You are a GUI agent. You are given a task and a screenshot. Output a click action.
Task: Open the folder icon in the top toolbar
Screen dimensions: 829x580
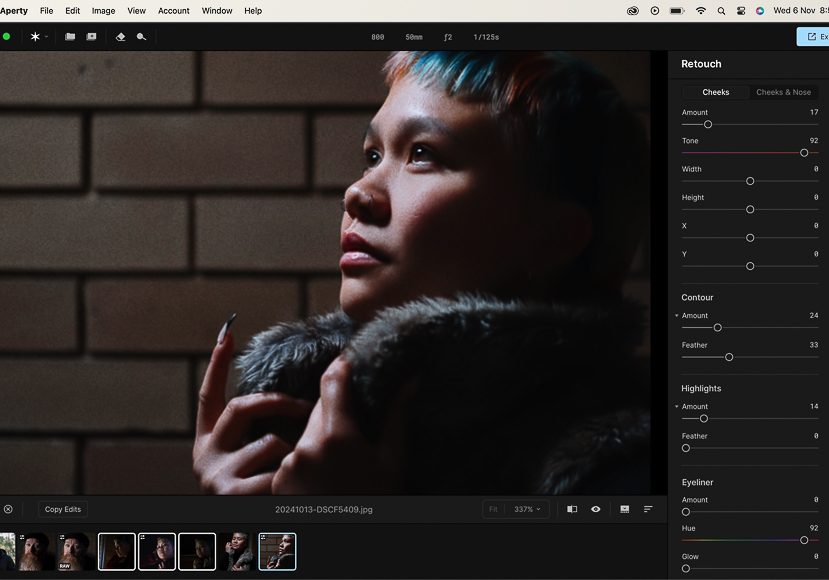click(70, 37)
